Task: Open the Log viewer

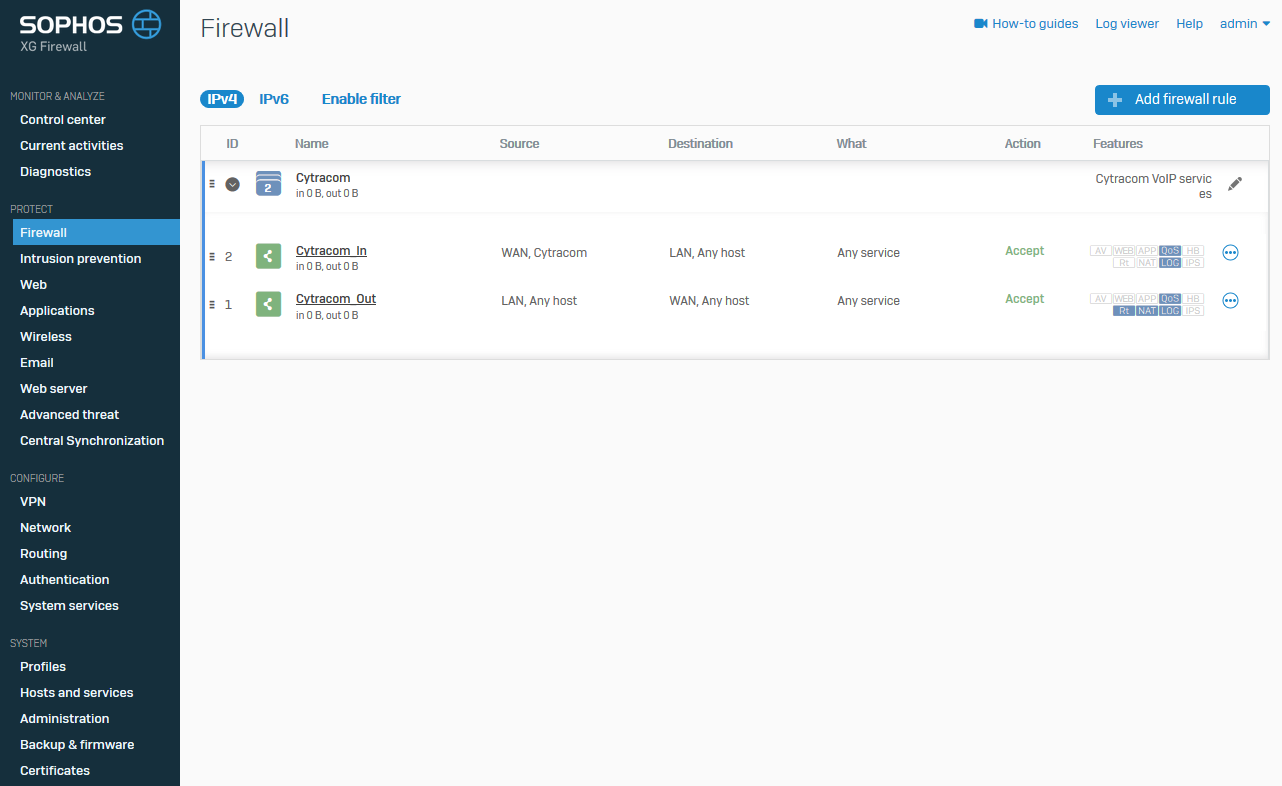Action: [x=1127, y=24]
